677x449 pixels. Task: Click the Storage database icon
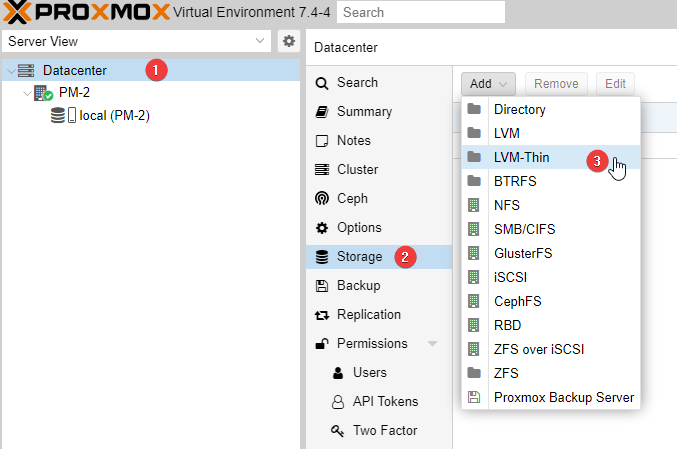point(322,257)
